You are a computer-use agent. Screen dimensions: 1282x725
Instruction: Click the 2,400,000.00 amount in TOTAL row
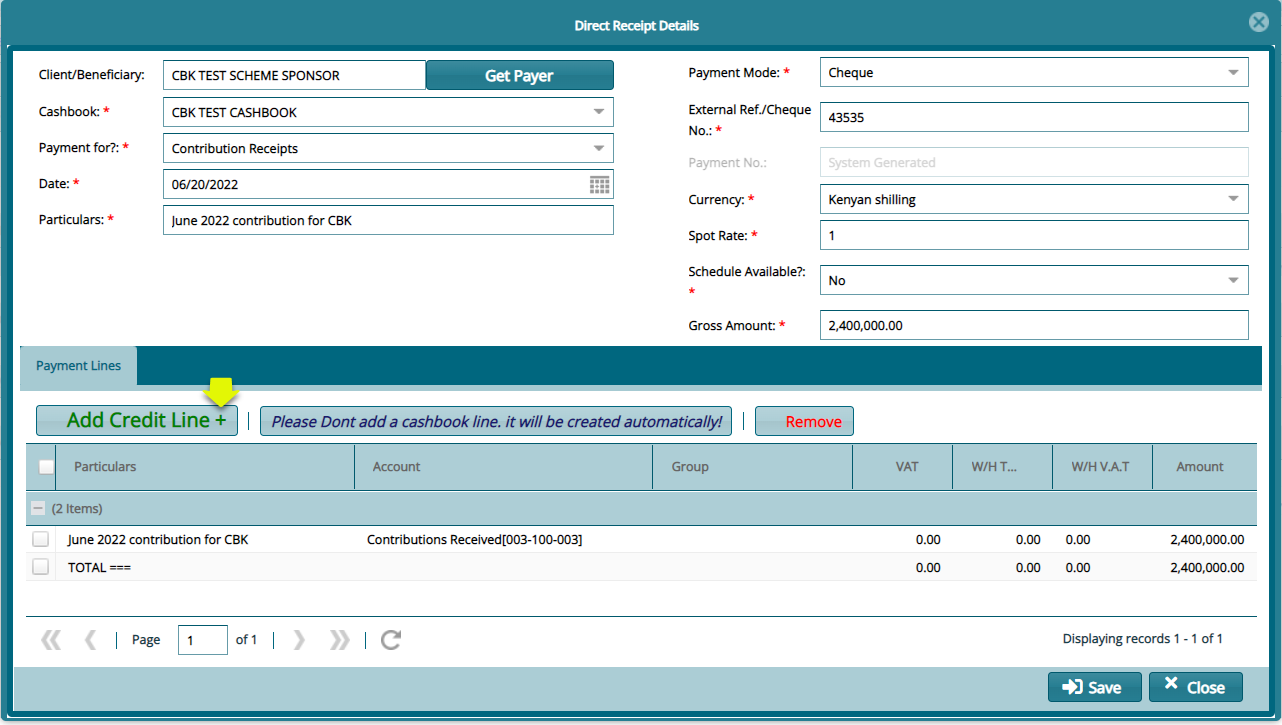tap(1207, 567)
